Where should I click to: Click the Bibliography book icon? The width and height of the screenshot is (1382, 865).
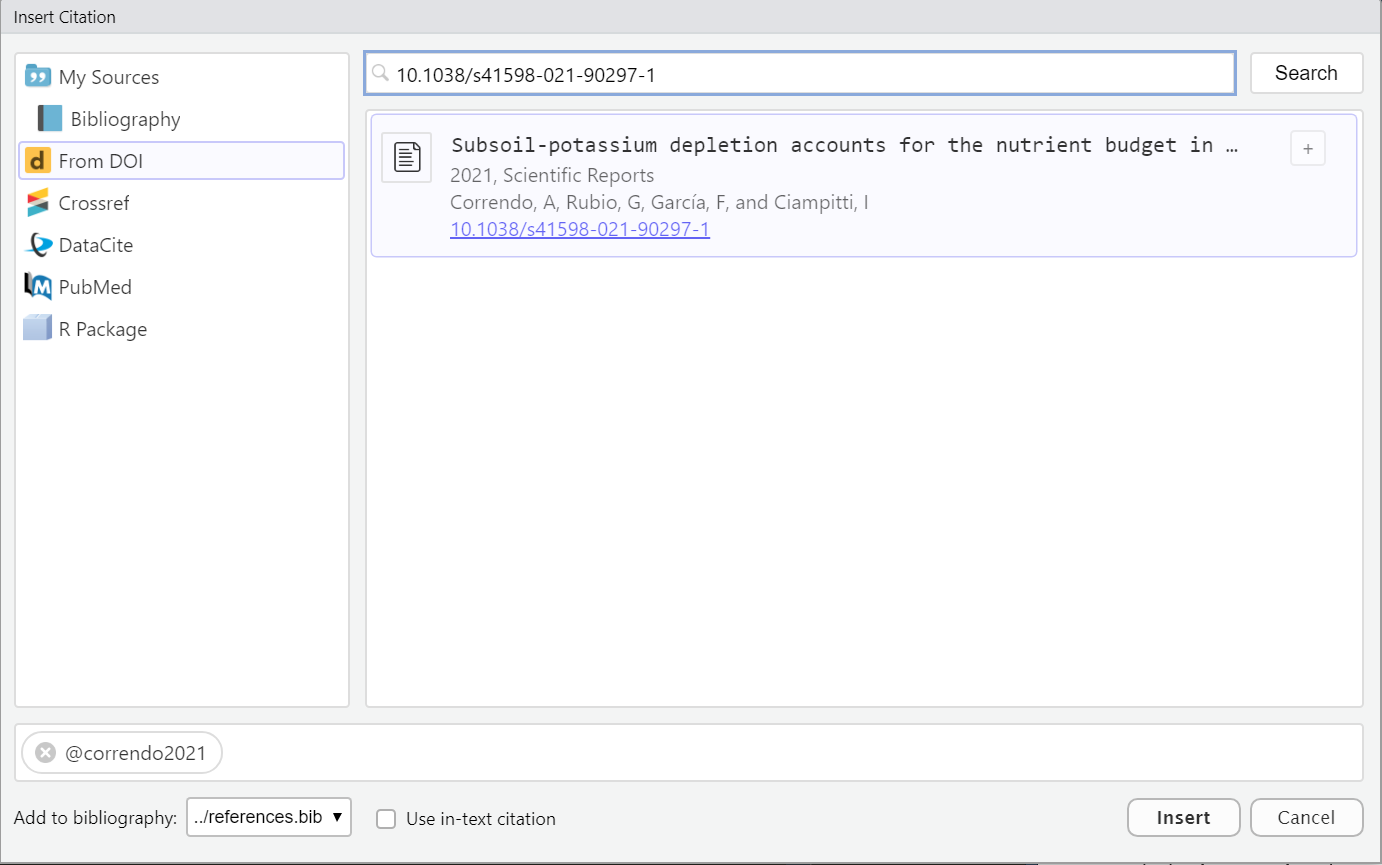[x=50, y=119]
